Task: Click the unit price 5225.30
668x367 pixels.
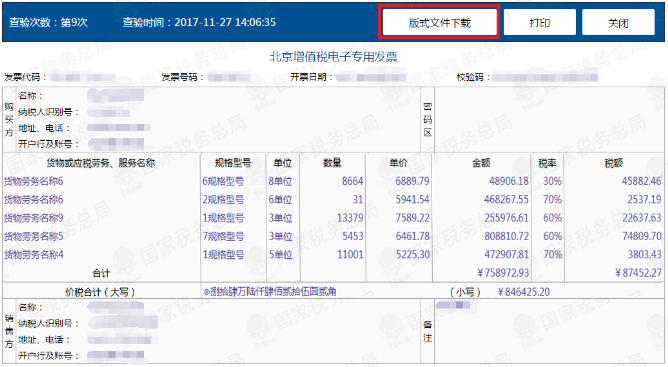Action: point(412,255)
